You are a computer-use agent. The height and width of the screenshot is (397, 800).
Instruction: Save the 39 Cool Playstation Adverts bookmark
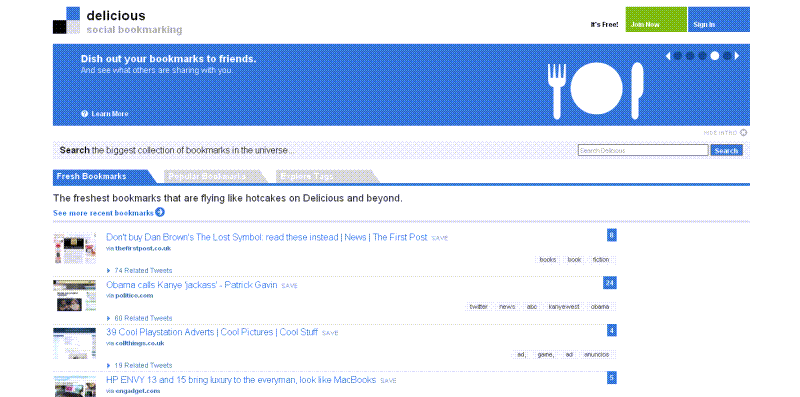[330, 333]
